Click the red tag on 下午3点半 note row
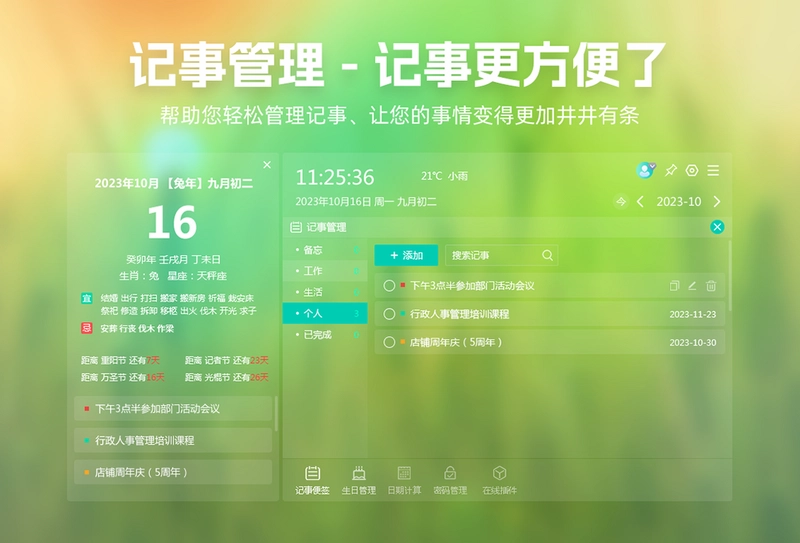This screenshot has width=800, height=543. tap(403, 285)
